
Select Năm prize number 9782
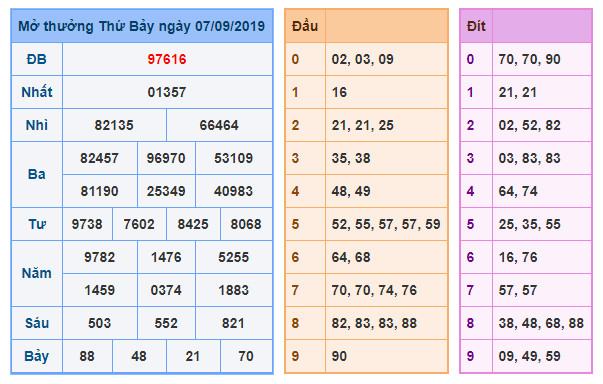pos(100,258)
